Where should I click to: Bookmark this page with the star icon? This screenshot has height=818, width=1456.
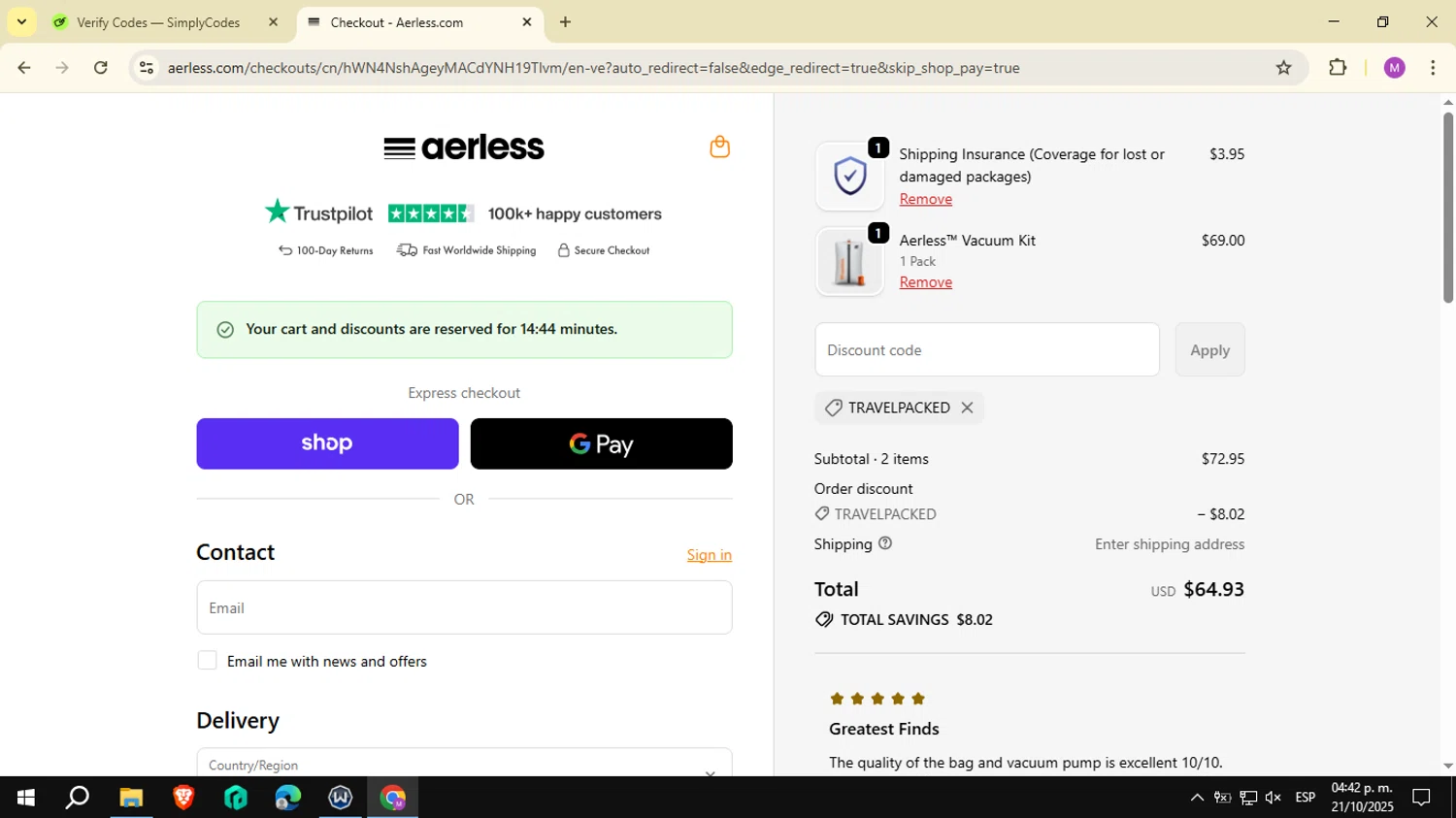[1283, 68]
